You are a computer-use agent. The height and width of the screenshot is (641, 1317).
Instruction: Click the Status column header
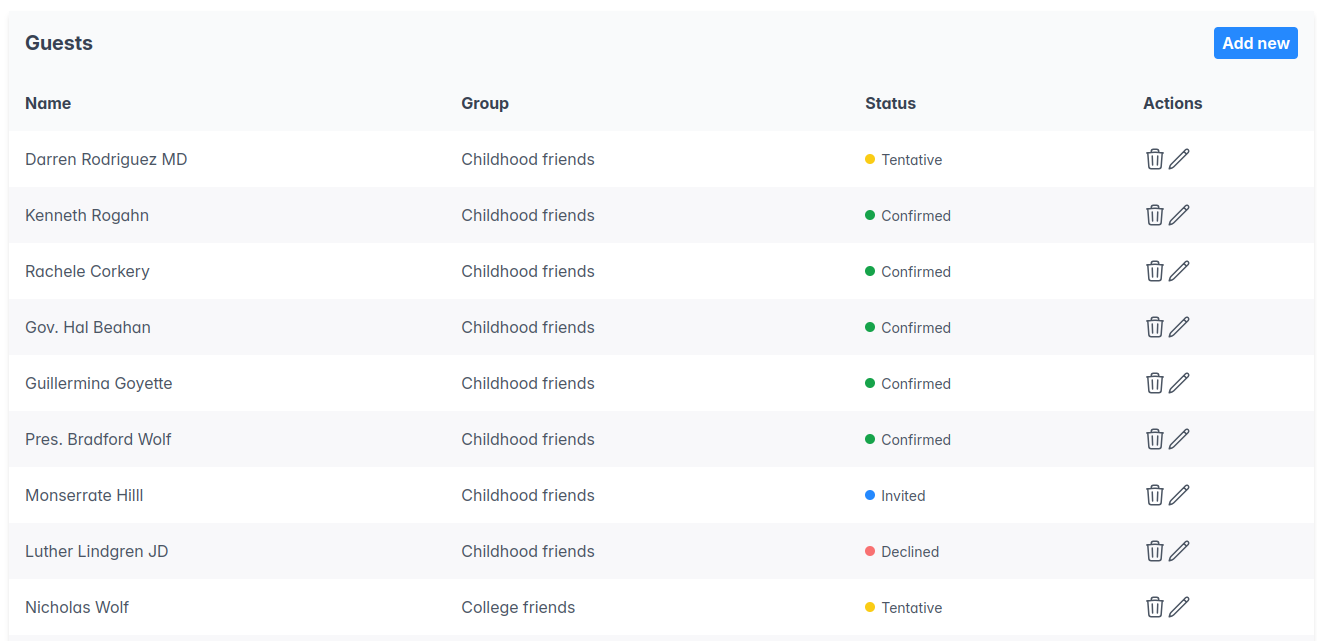(x=890, y=103)
